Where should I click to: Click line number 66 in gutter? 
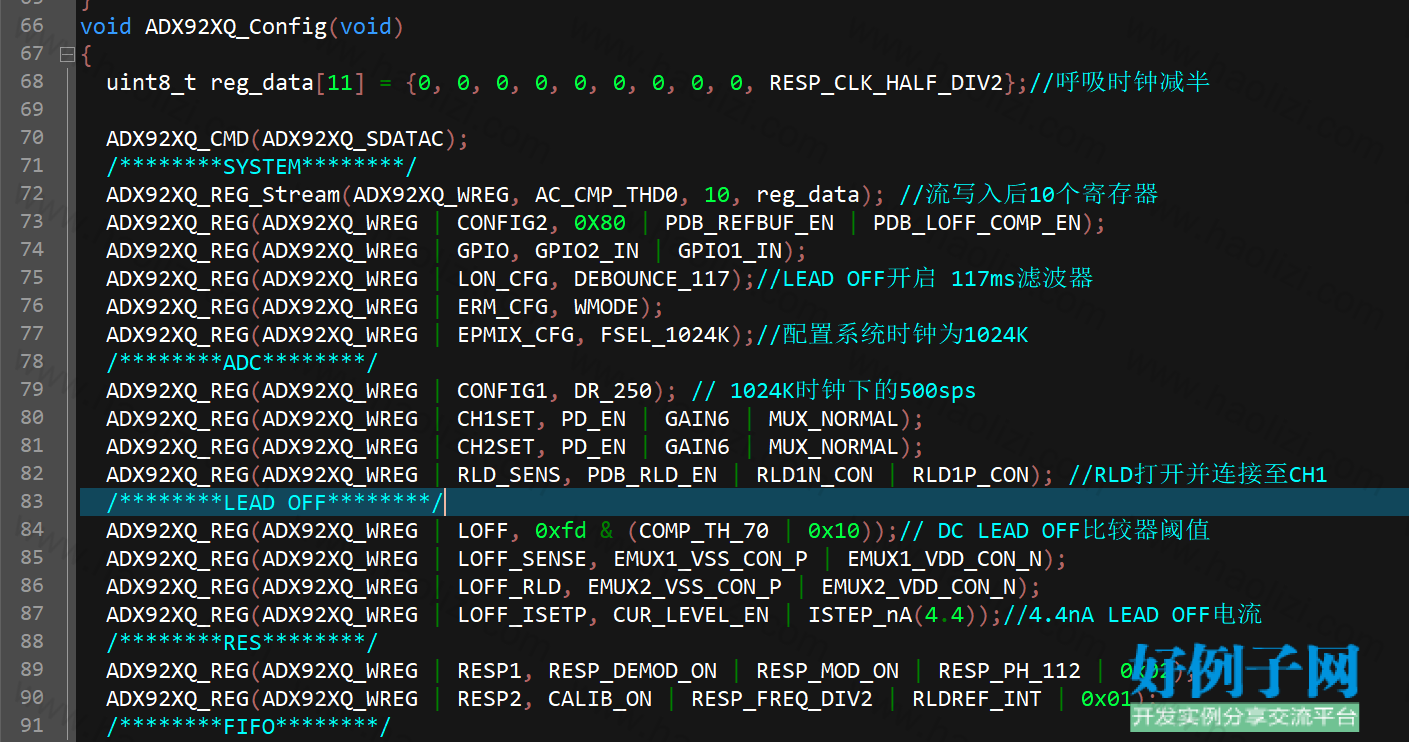click(32, 26)
